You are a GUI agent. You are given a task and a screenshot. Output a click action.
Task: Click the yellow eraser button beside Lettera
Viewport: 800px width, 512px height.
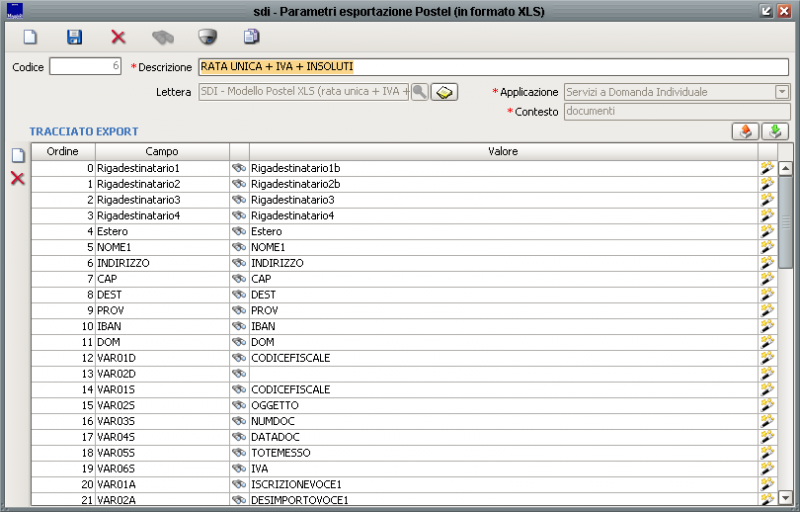[444, 92]
